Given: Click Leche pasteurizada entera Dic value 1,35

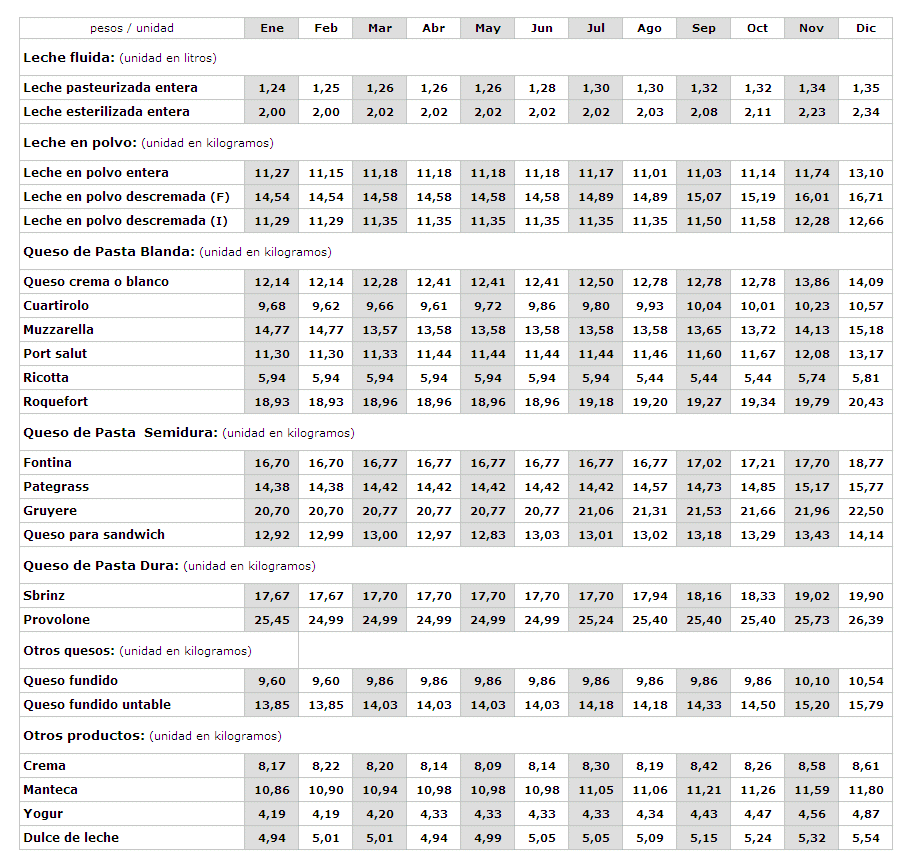Looking at the screenshot, I should 865,88.
